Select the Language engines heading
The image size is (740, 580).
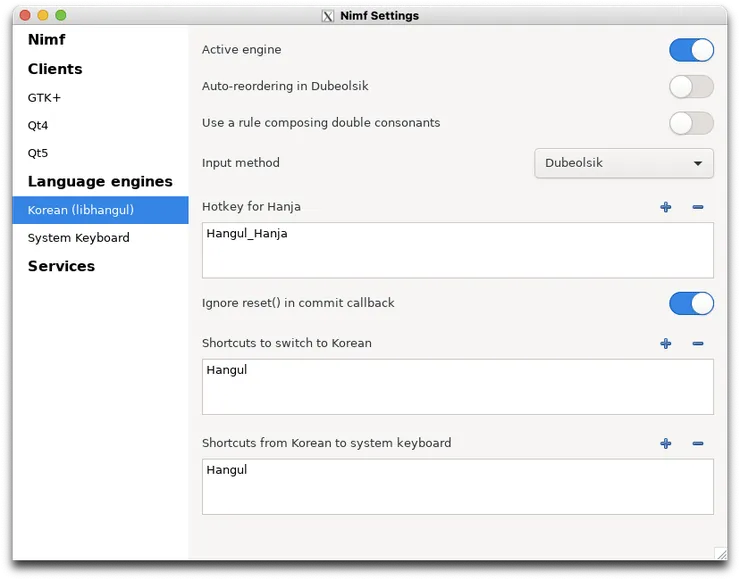(100, 182)
